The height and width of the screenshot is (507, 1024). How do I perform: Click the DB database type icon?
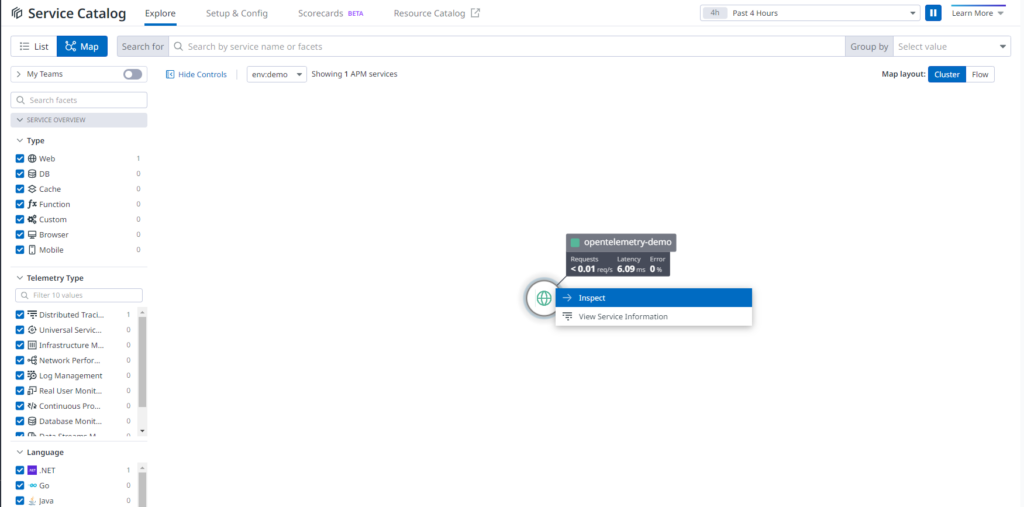(33, 174)
